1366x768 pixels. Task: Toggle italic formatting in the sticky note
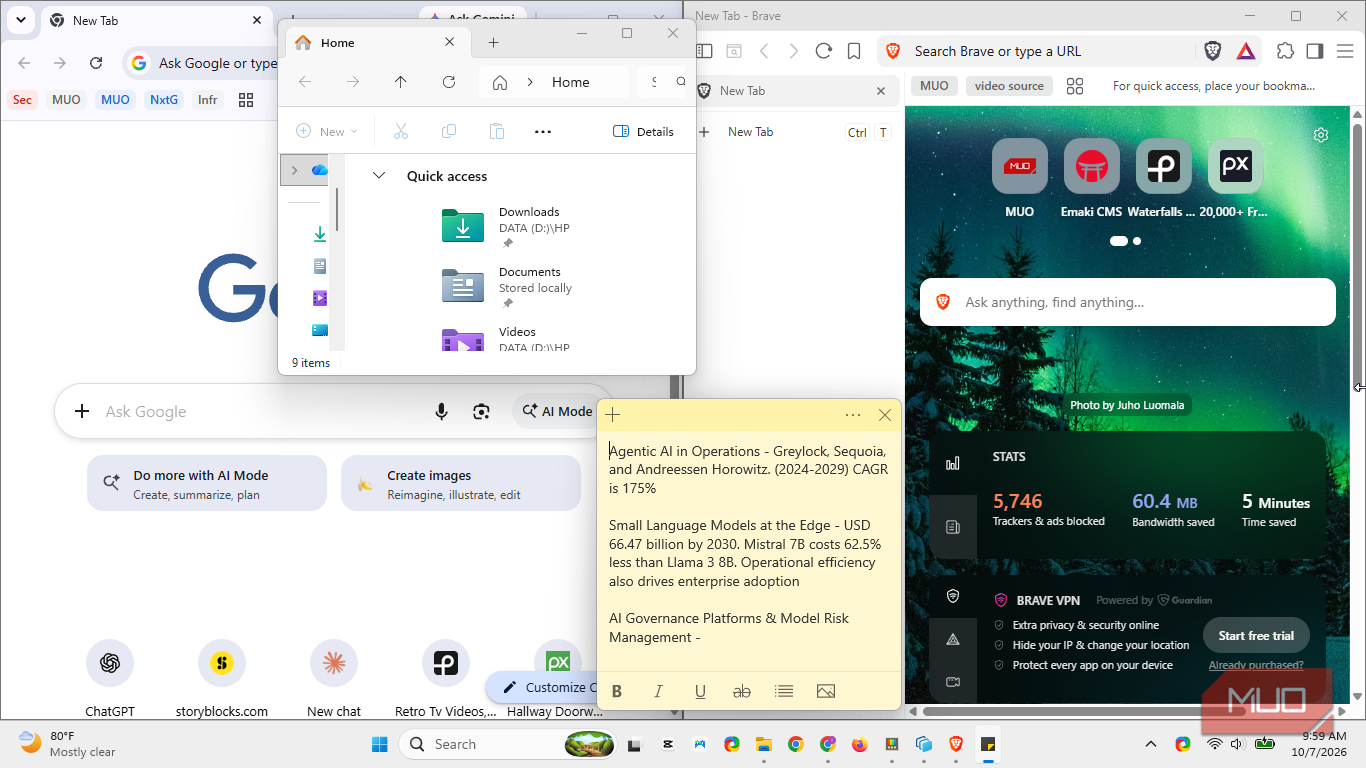point(658,691)
